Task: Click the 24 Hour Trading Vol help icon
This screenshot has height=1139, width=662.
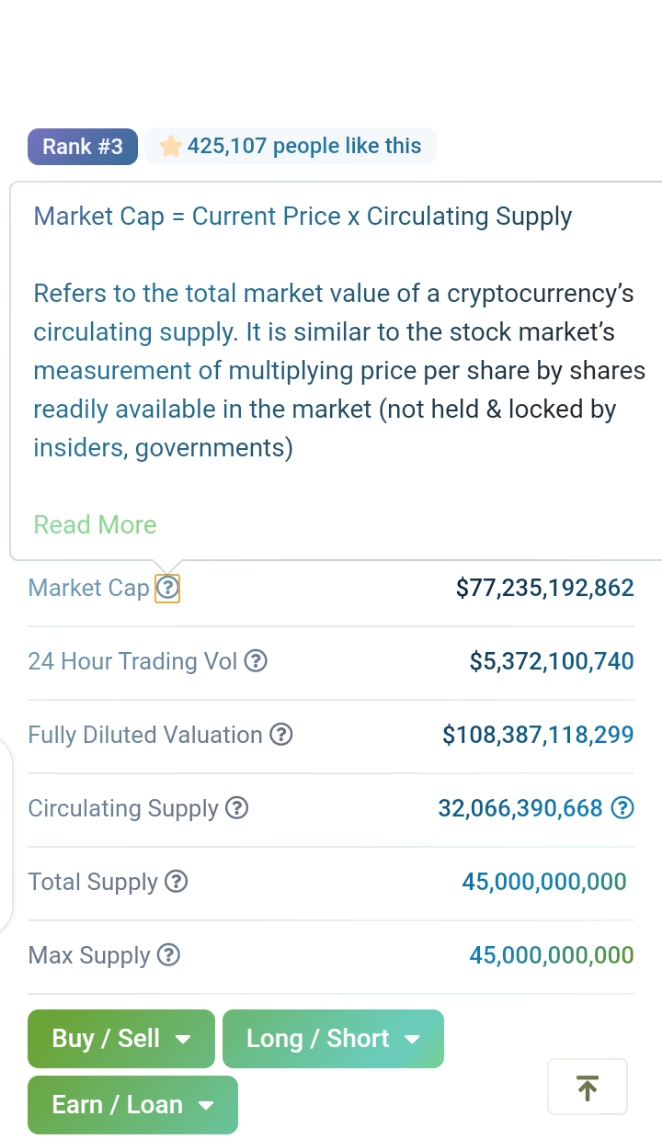Action: [256, 661]
